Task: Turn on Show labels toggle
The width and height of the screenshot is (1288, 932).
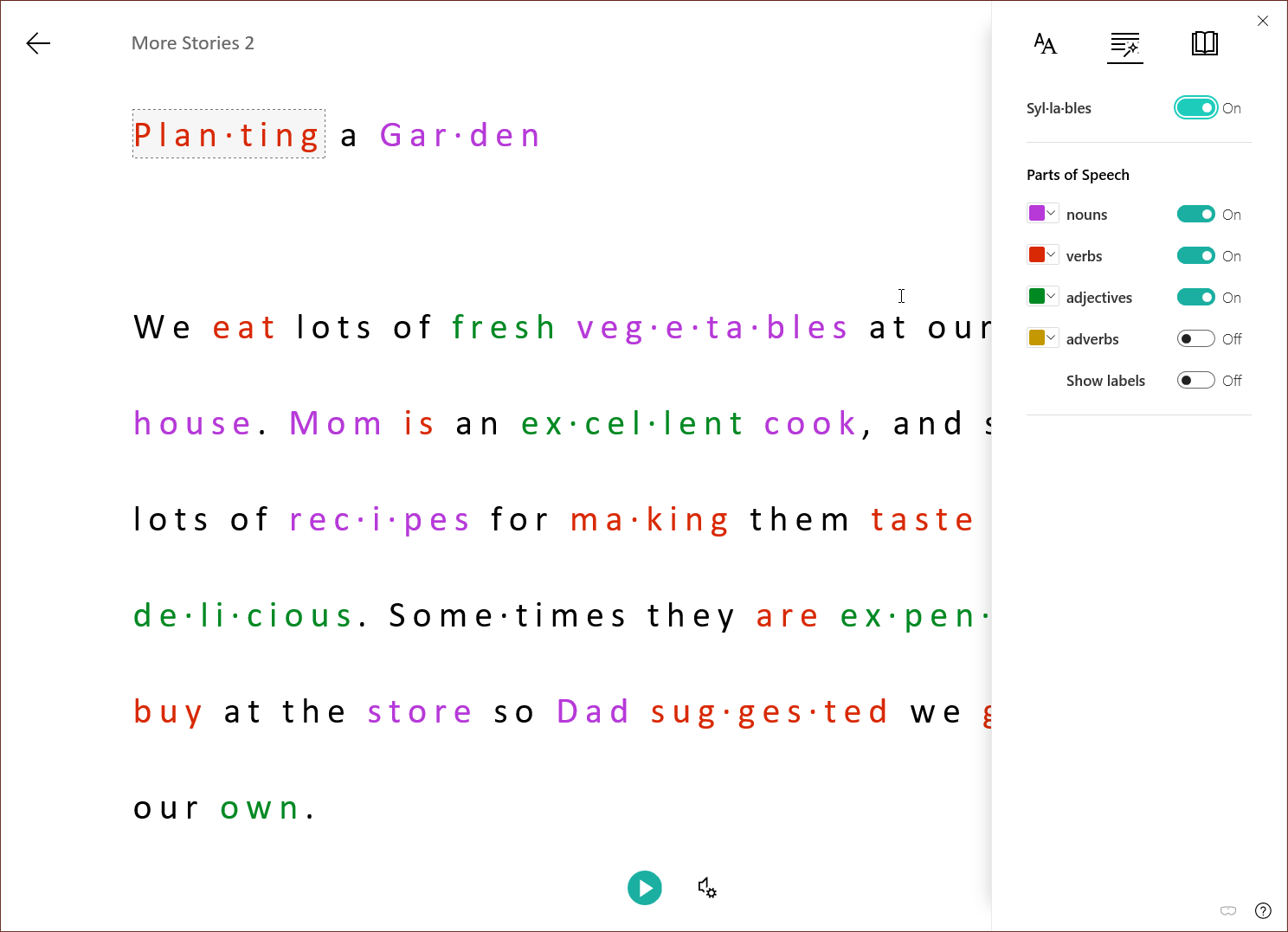Action: pos(1195,381)
